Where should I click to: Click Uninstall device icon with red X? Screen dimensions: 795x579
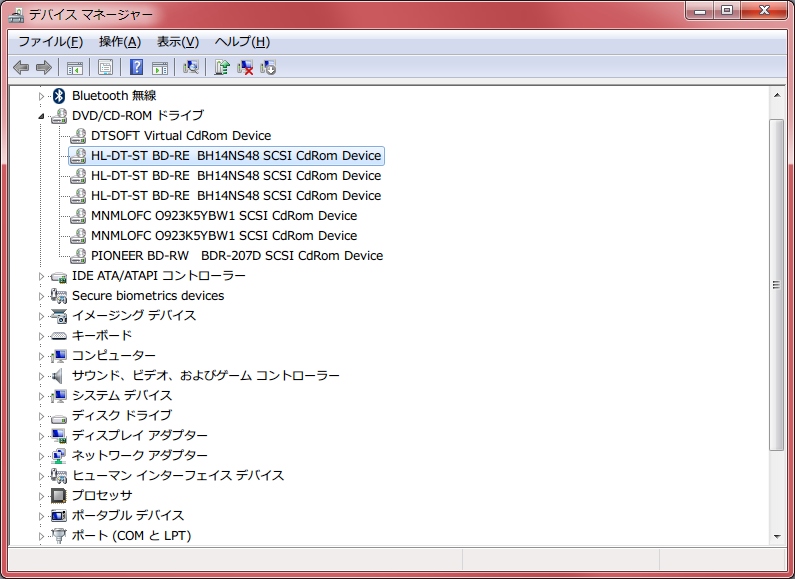tap(245, 67)
